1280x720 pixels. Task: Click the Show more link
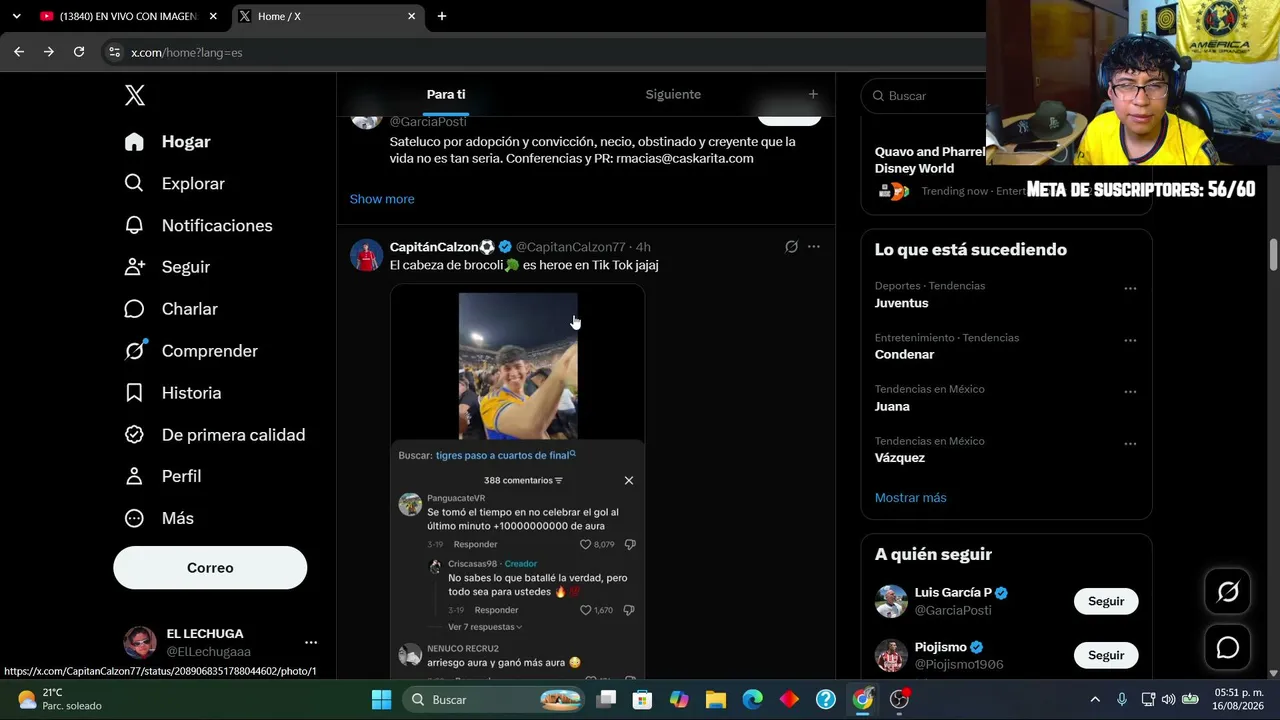click(382, 199)
